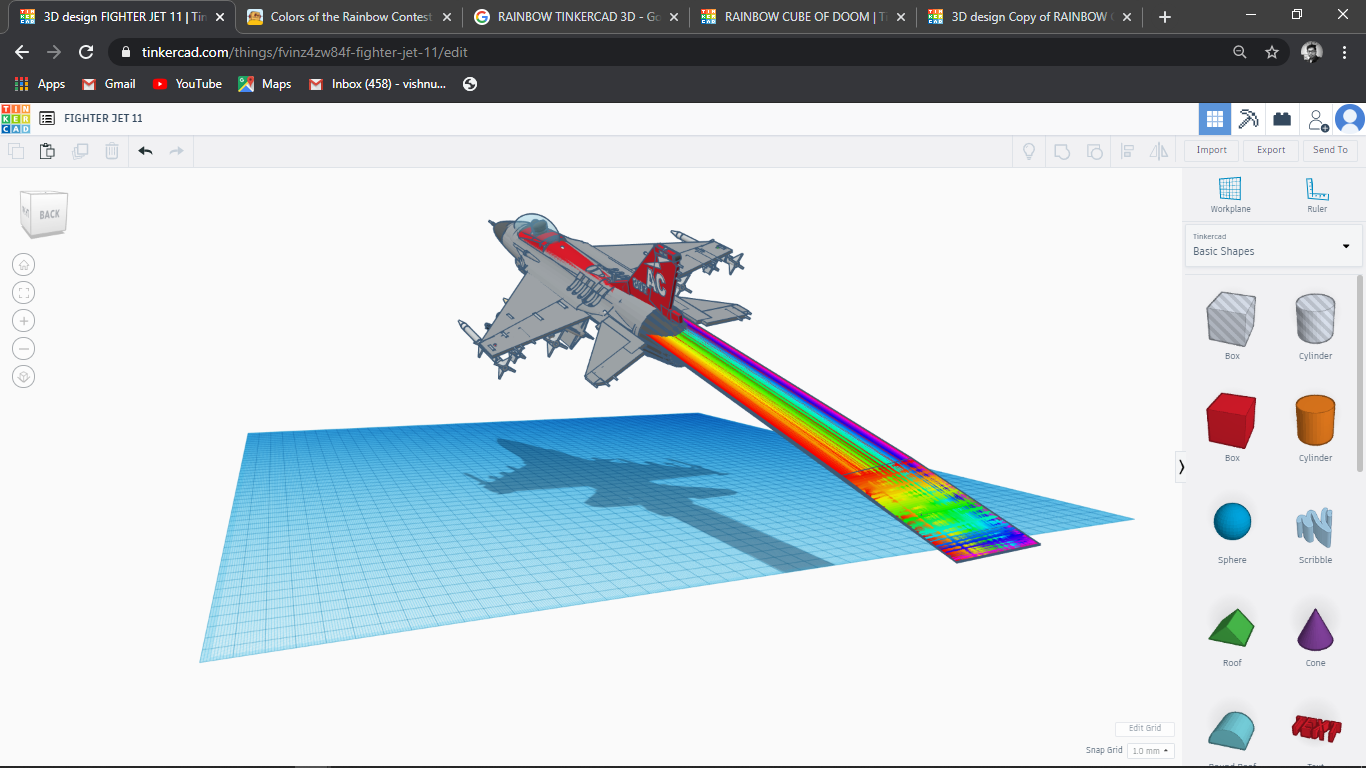Click the Show all lightbulb icon
1366x768 pixels.
click(1028, 151)
